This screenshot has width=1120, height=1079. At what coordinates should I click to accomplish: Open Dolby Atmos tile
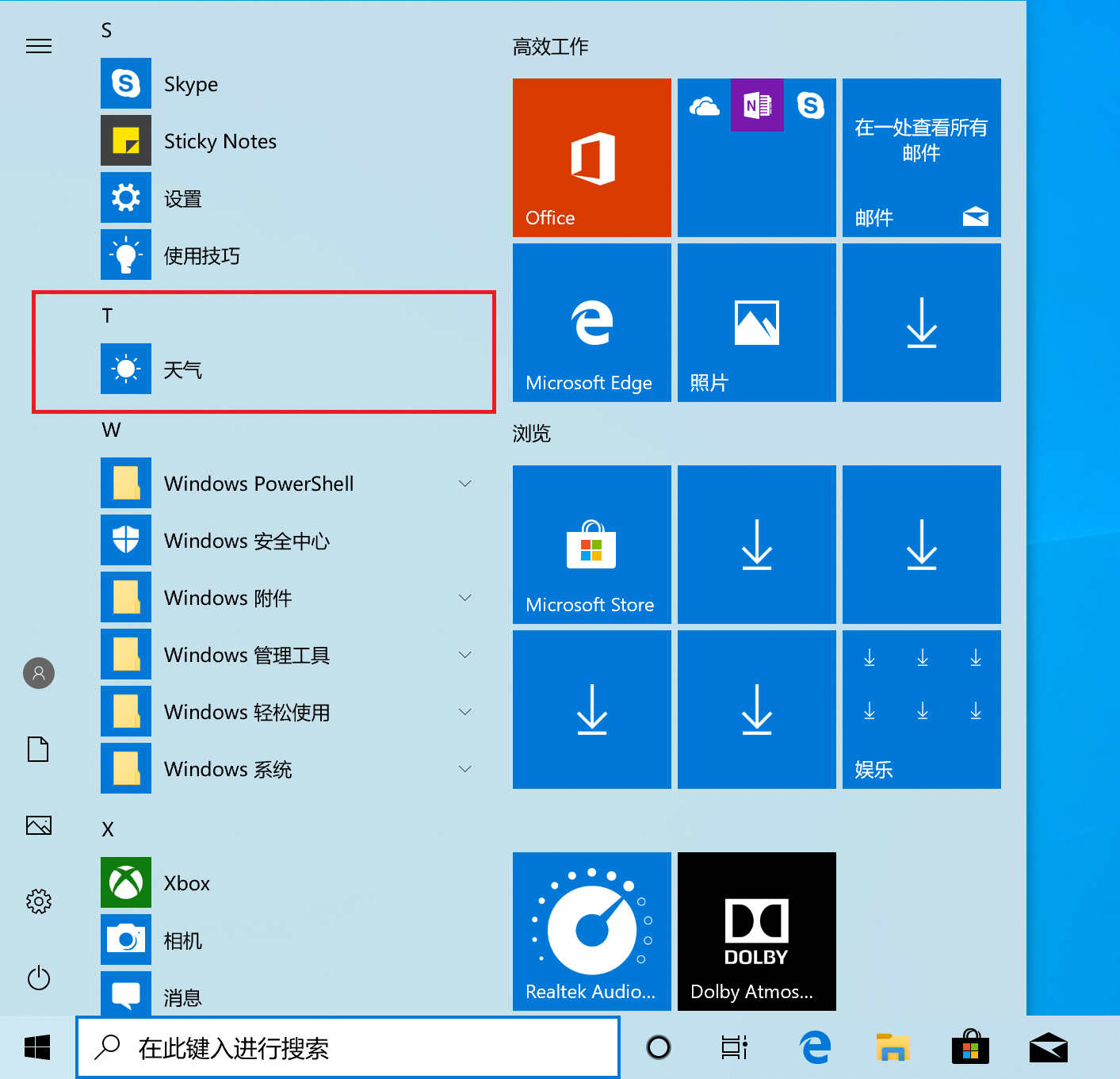coord(757,932)
